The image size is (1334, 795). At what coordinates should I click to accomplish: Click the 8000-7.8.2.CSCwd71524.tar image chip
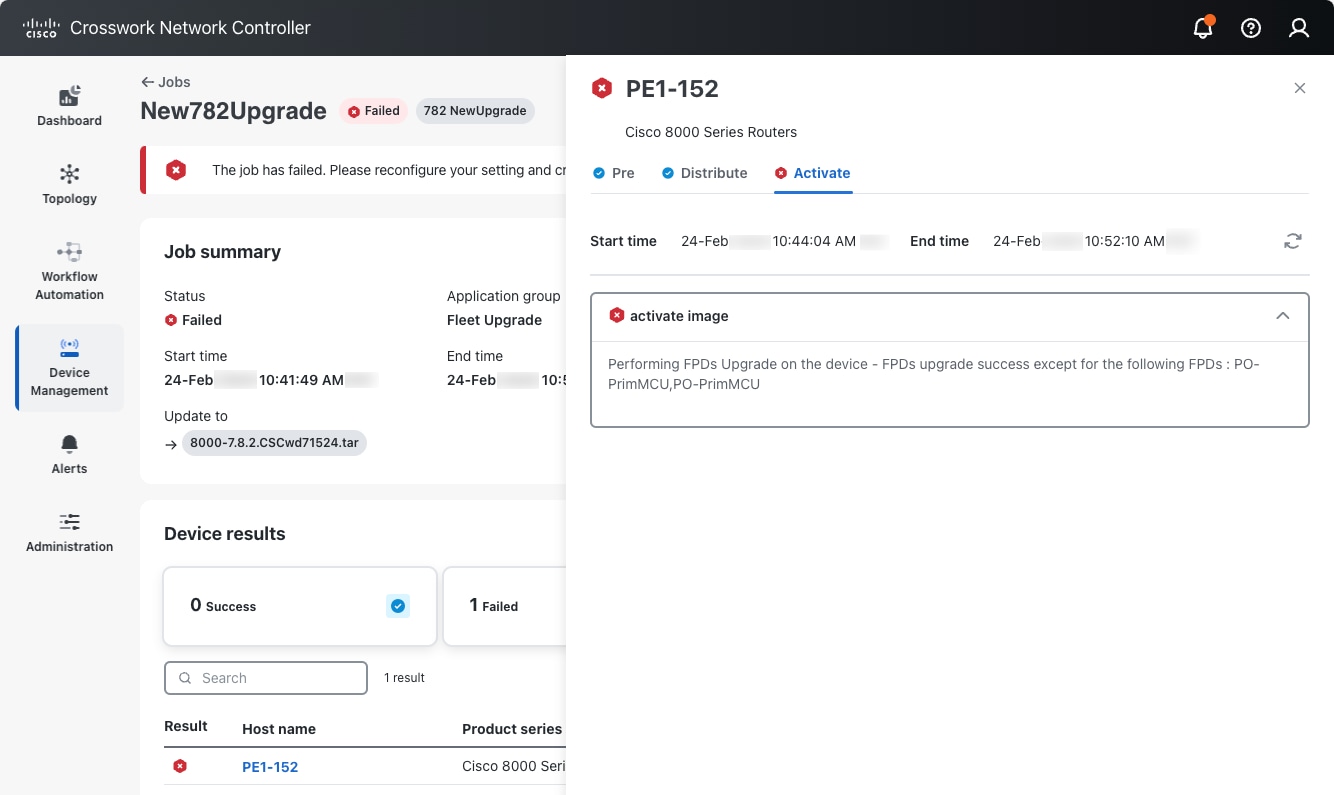(x=275, y=444)
